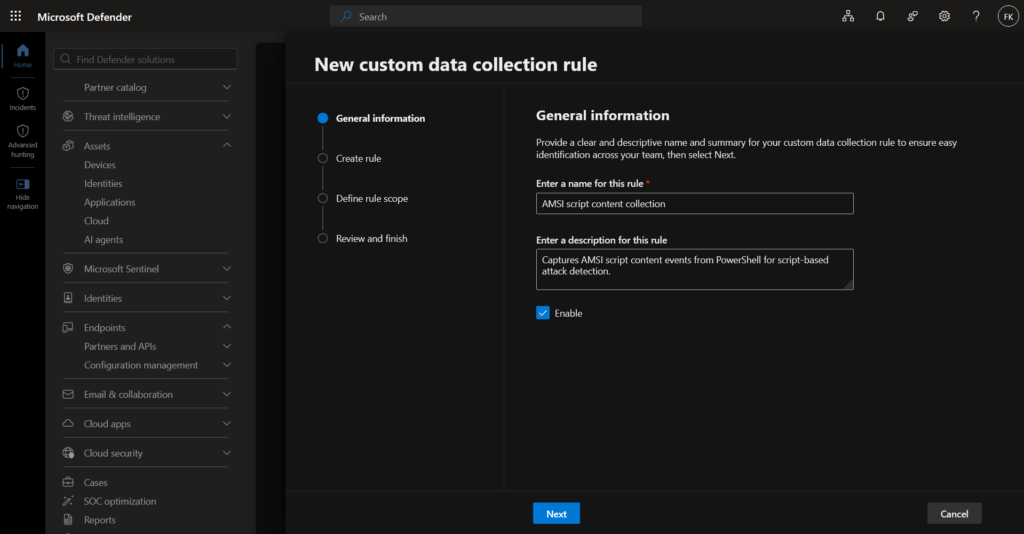Open the org hierarchy icon in header
Viewport: 1024px width, 534px height.
pyautogui.click(x=848, y=16)
